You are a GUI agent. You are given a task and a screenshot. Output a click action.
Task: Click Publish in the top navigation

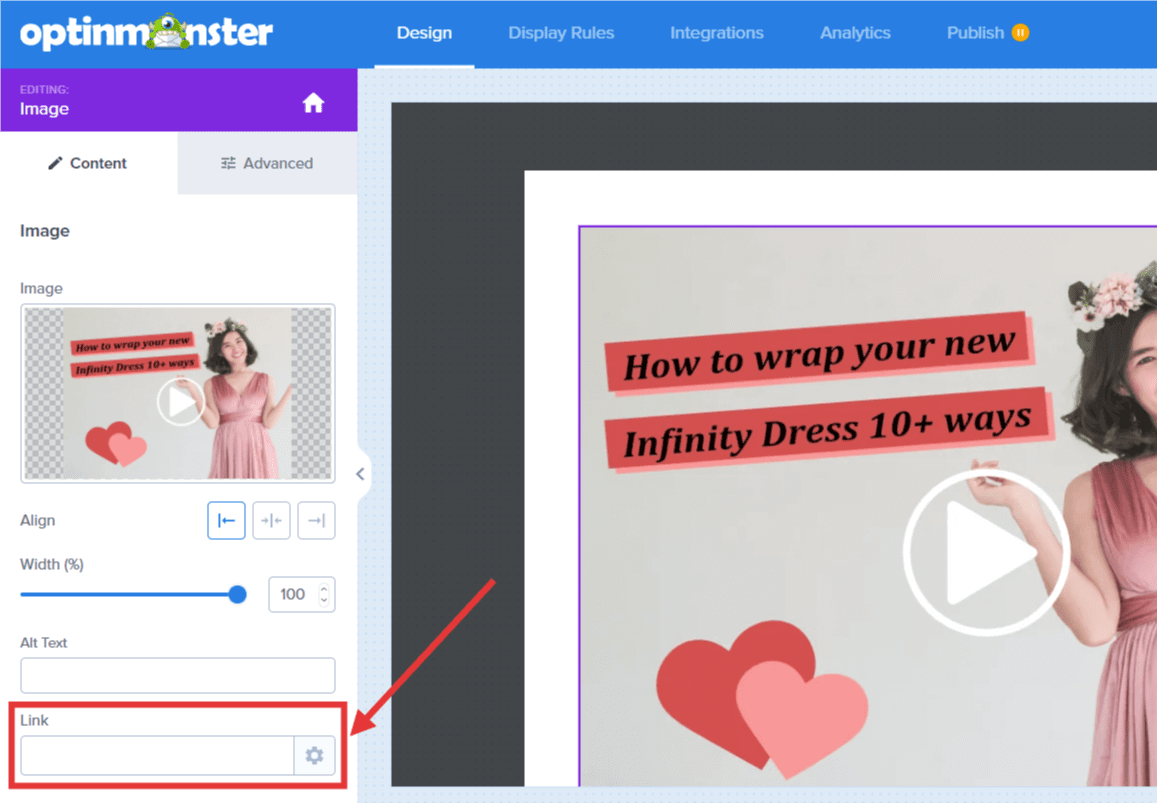point(975,32)
